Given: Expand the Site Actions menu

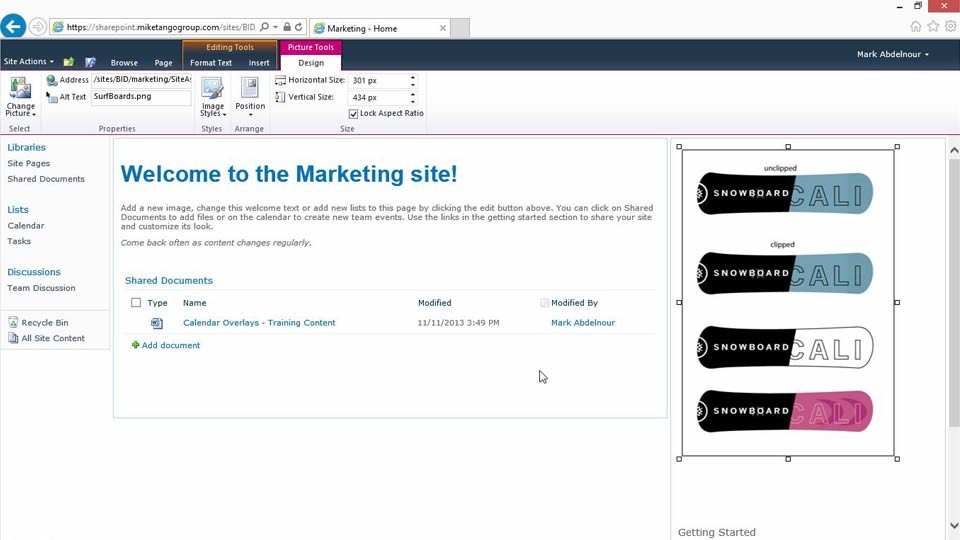Looking at the screenshot, I should (x=28, y=62).
